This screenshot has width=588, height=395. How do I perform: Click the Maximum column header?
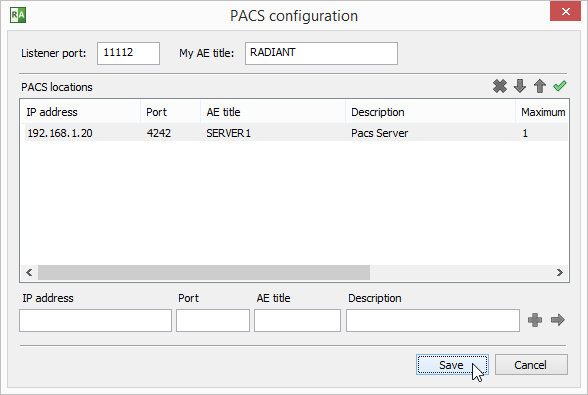[x=542, y=112]
